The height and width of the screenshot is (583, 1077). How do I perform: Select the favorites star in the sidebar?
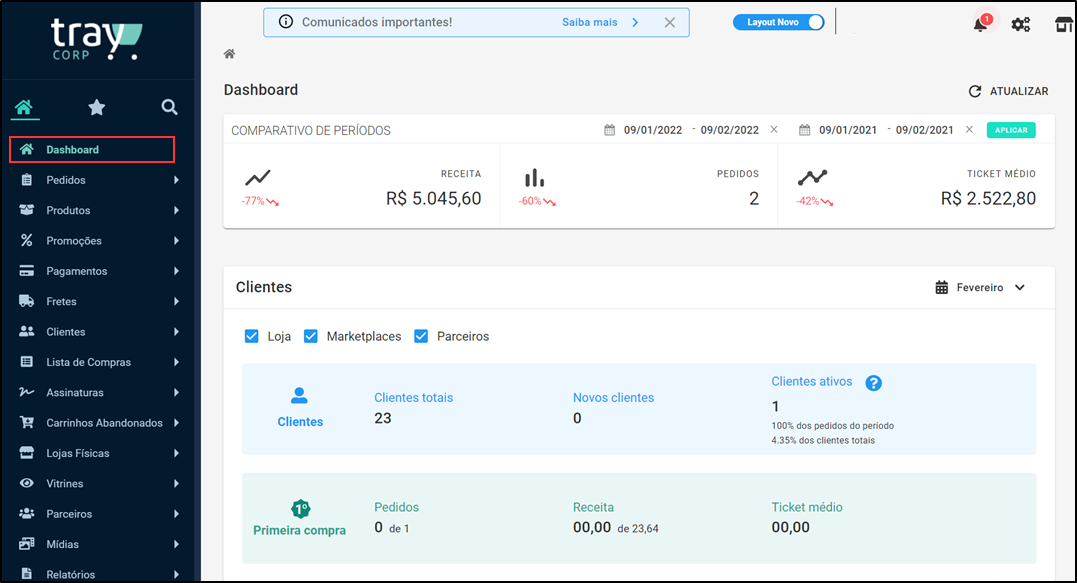[x=96, y=107]
